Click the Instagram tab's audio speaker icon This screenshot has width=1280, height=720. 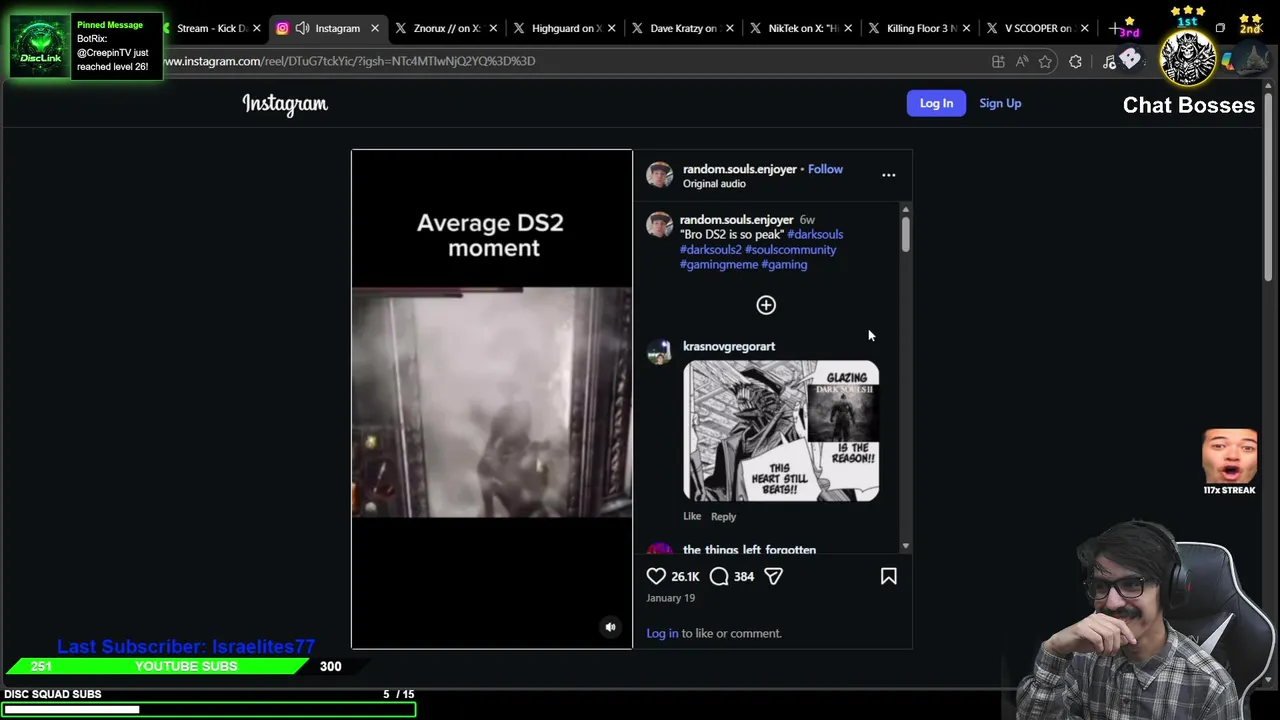point(302,28)
